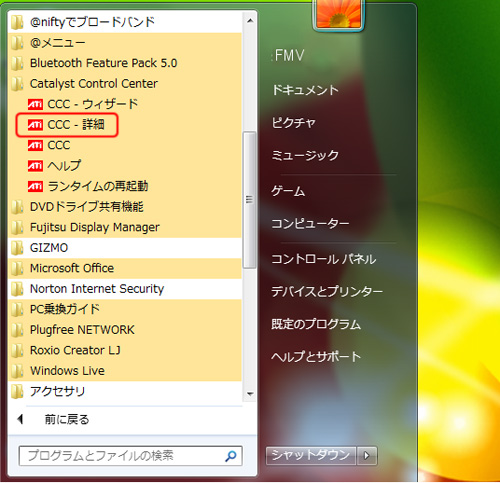Click the Catalyst Control Center folder icon
The height and width of the screenshot is (483, 500).
tap(17, 84)
